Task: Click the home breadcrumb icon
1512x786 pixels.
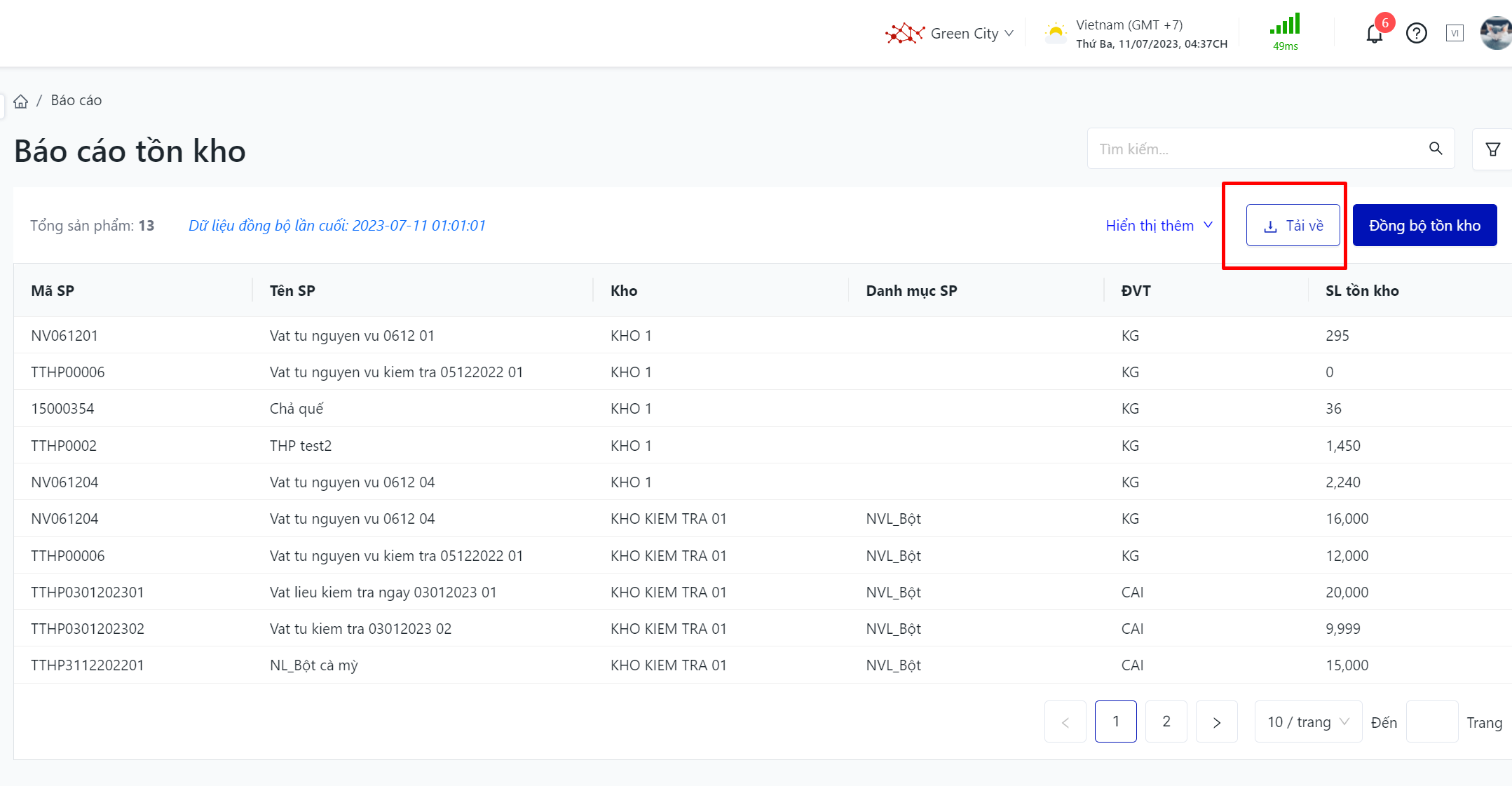Action: click(21, 101)
